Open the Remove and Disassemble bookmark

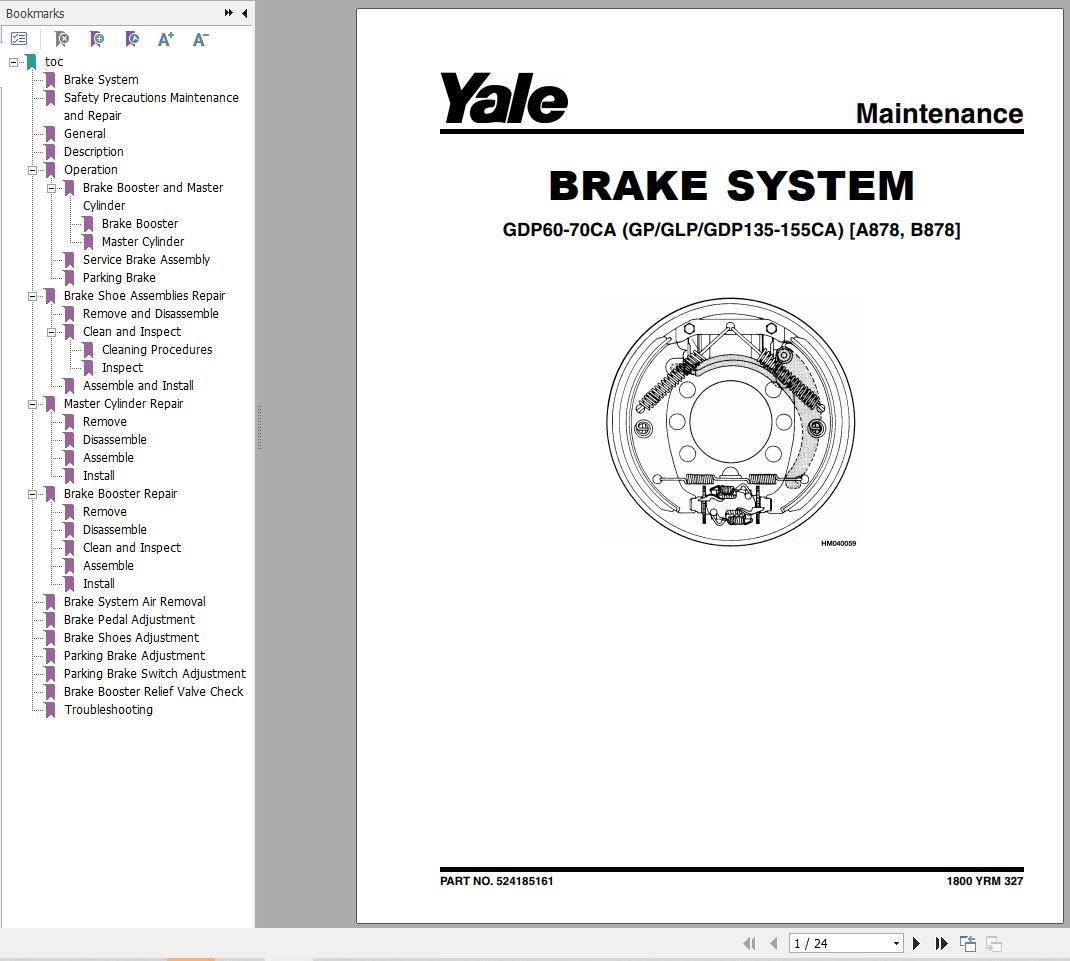point(151,314)
